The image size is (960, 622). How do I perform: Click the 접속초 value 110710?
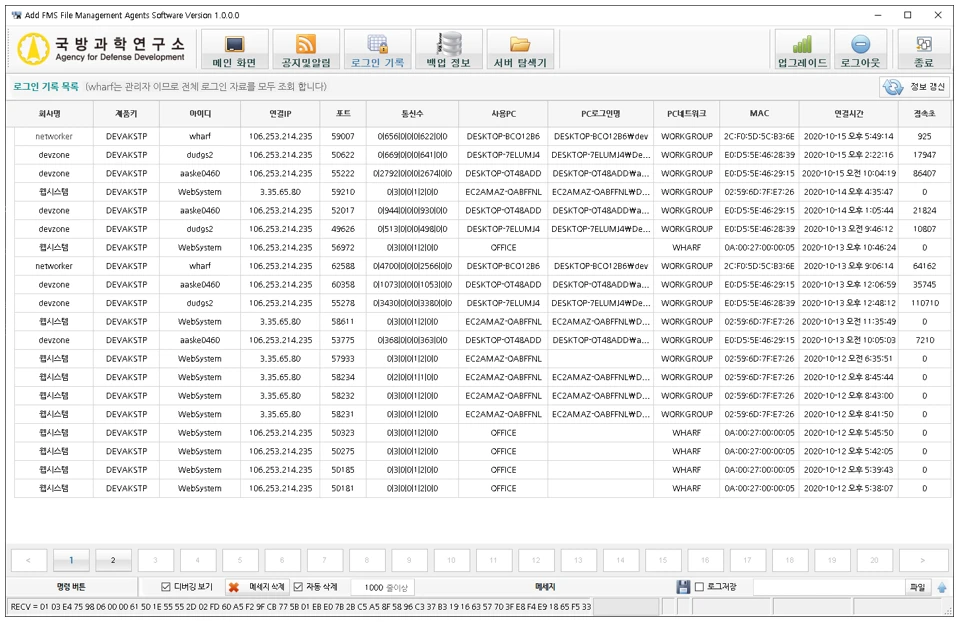[924, 303]
